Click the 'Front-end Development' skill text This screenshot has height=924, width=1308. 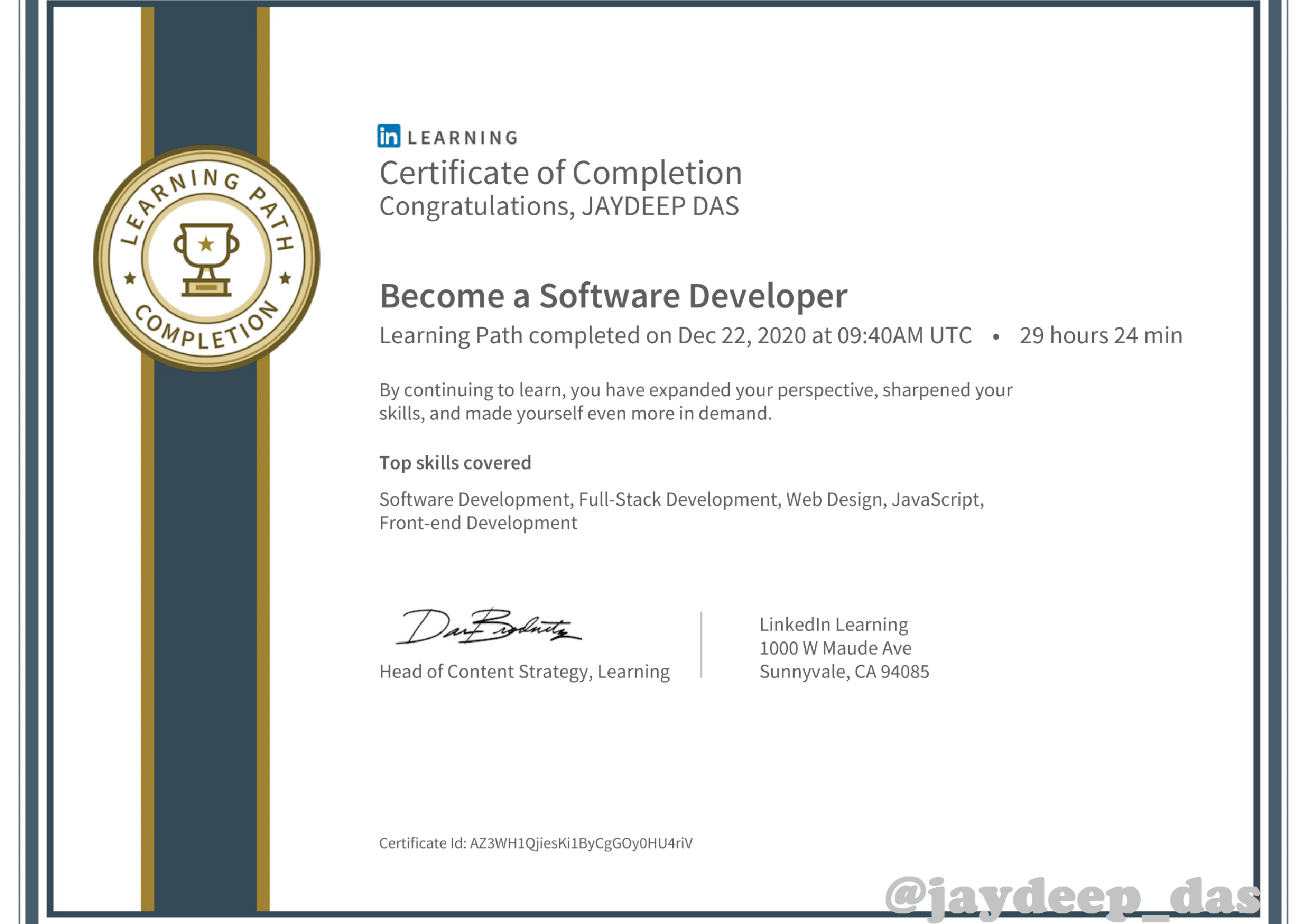[x=478, y=523]
